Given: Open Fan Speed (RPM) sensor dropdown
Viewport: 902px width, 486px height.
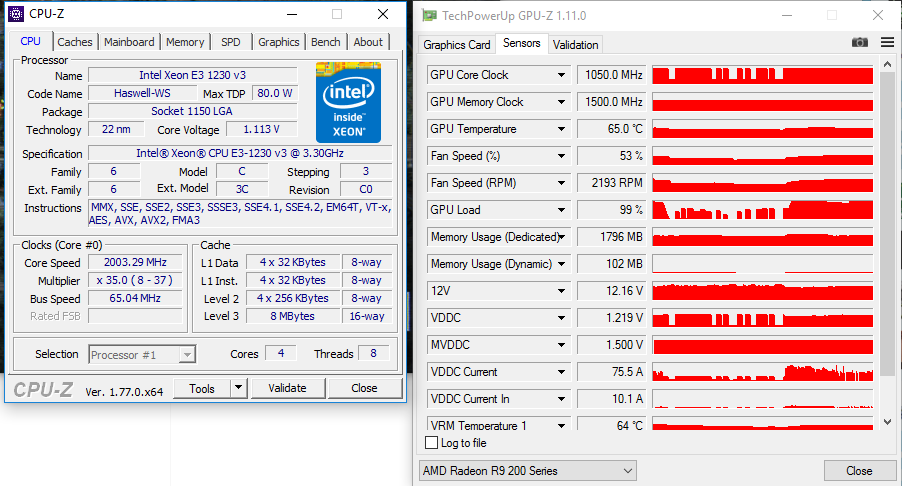Looking at the screenshot, I should 561,183.
